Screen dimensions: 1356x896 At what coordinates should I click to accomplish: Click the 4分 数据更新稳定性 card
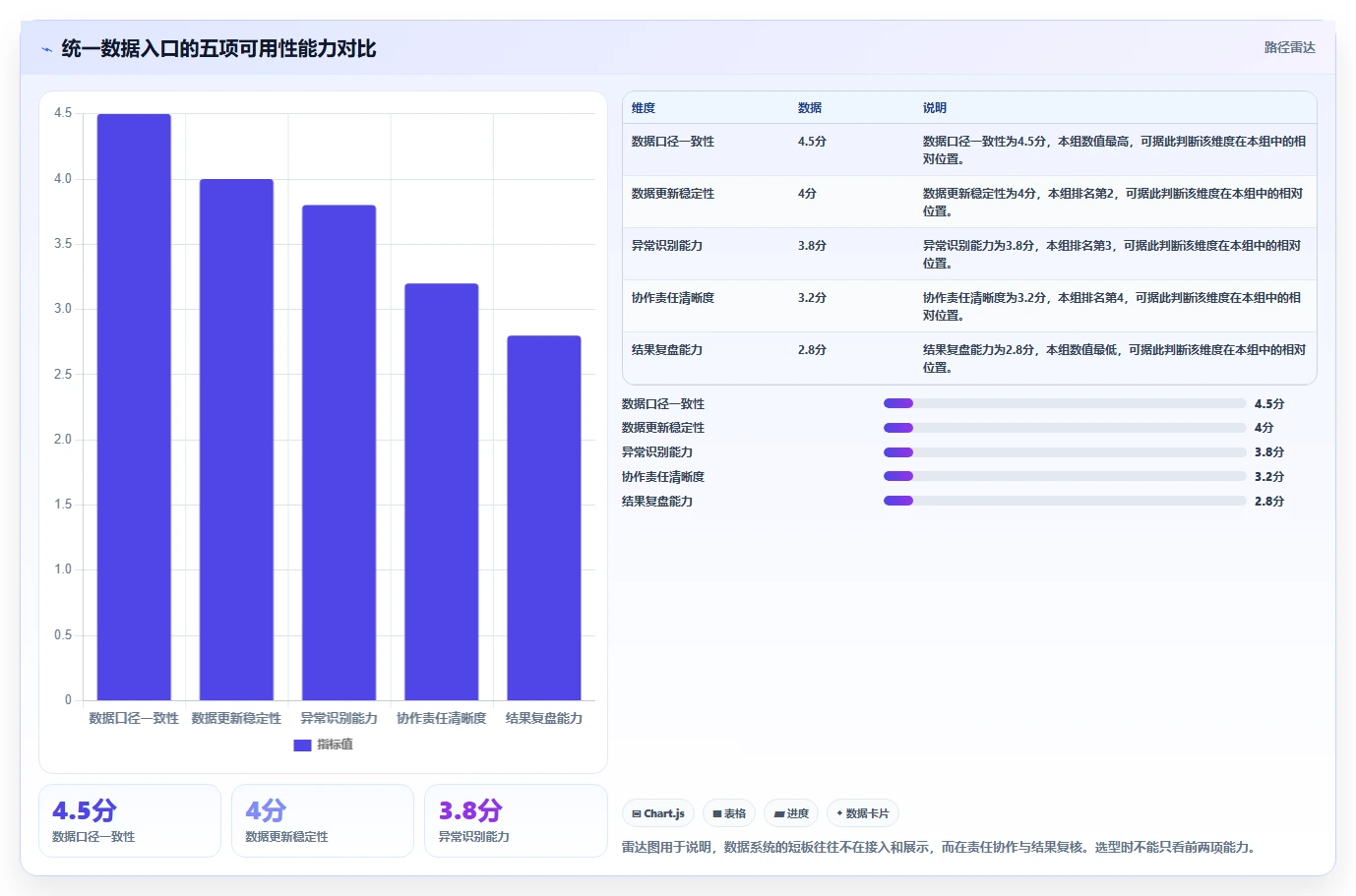pos(323,820)
